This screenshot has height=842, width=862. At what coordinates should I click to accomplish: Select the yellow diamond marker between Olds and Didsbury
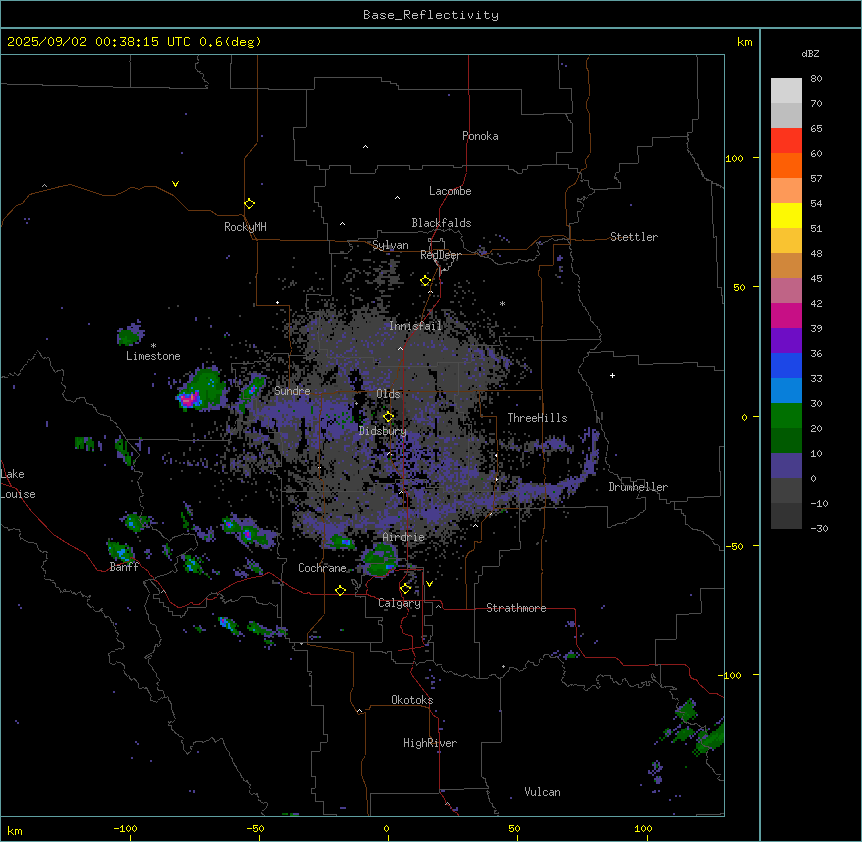388,417
